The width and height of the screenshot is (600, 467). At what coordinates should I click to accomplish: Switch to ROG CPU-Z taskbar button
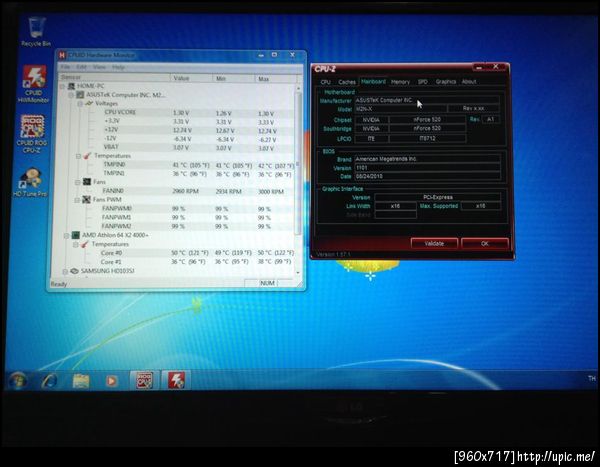click(144, 380)
